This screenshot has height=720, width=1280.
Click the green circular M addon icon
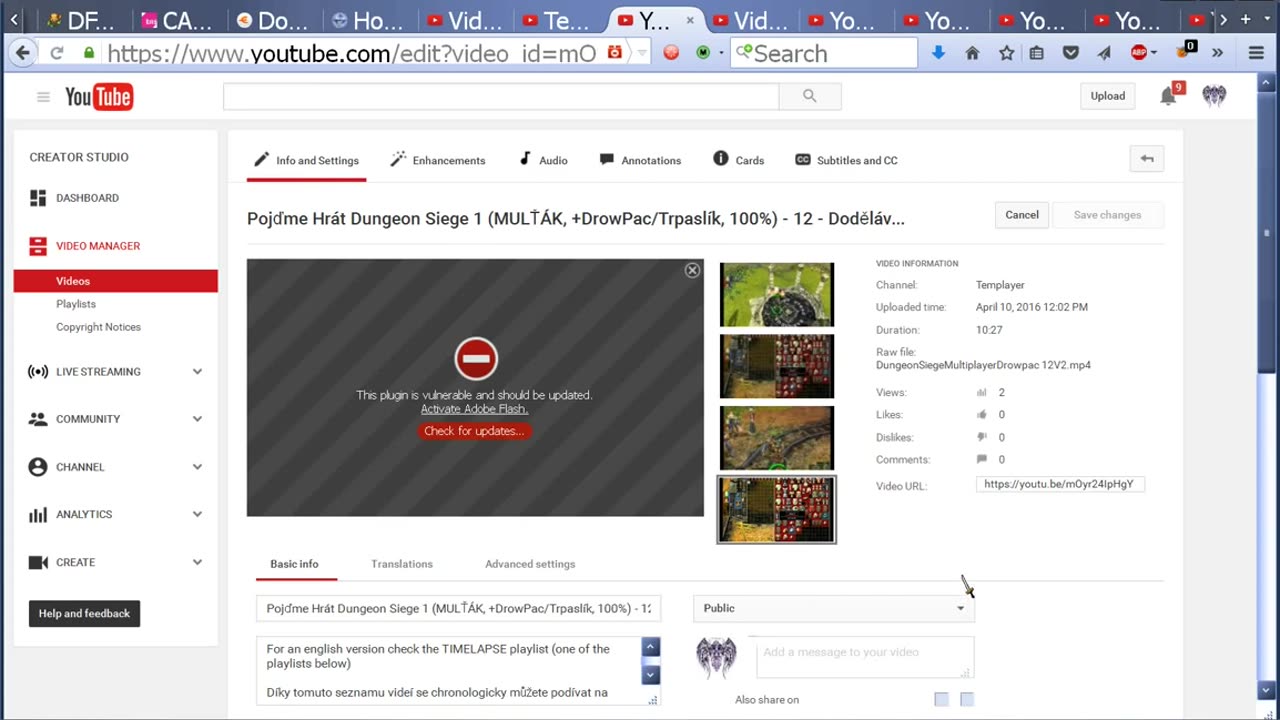pos(703,53)
